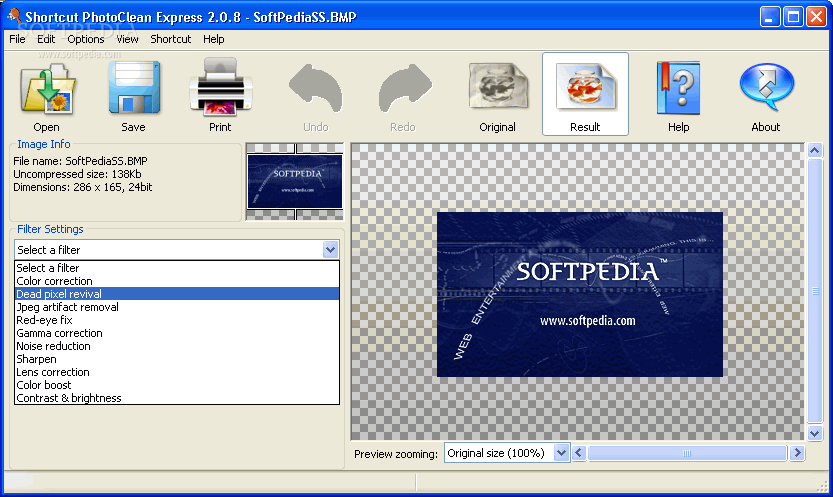The width and height of the screenshot is (833, 497).
Task: Minimize the PhotoClean Express window
Action: tap(770, 17)
